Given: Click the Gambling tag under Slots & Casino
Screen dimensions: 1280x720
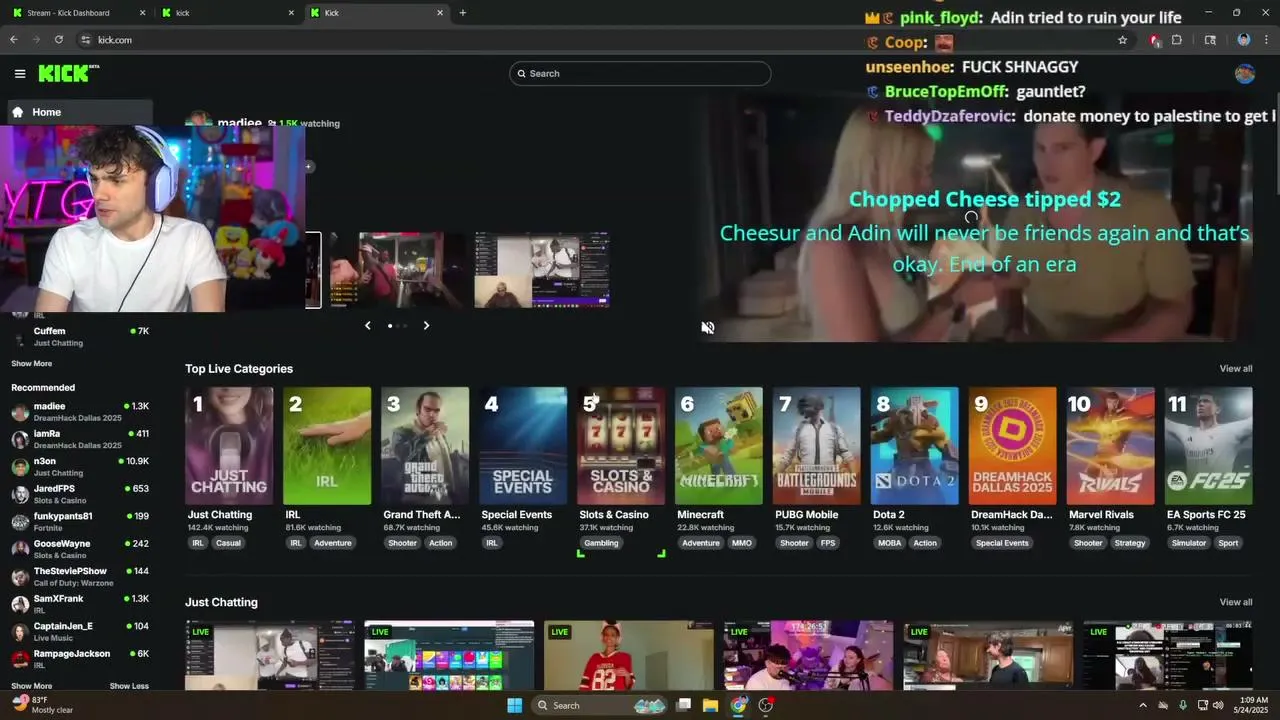Looking at the screenshot, I should point(601,543).
